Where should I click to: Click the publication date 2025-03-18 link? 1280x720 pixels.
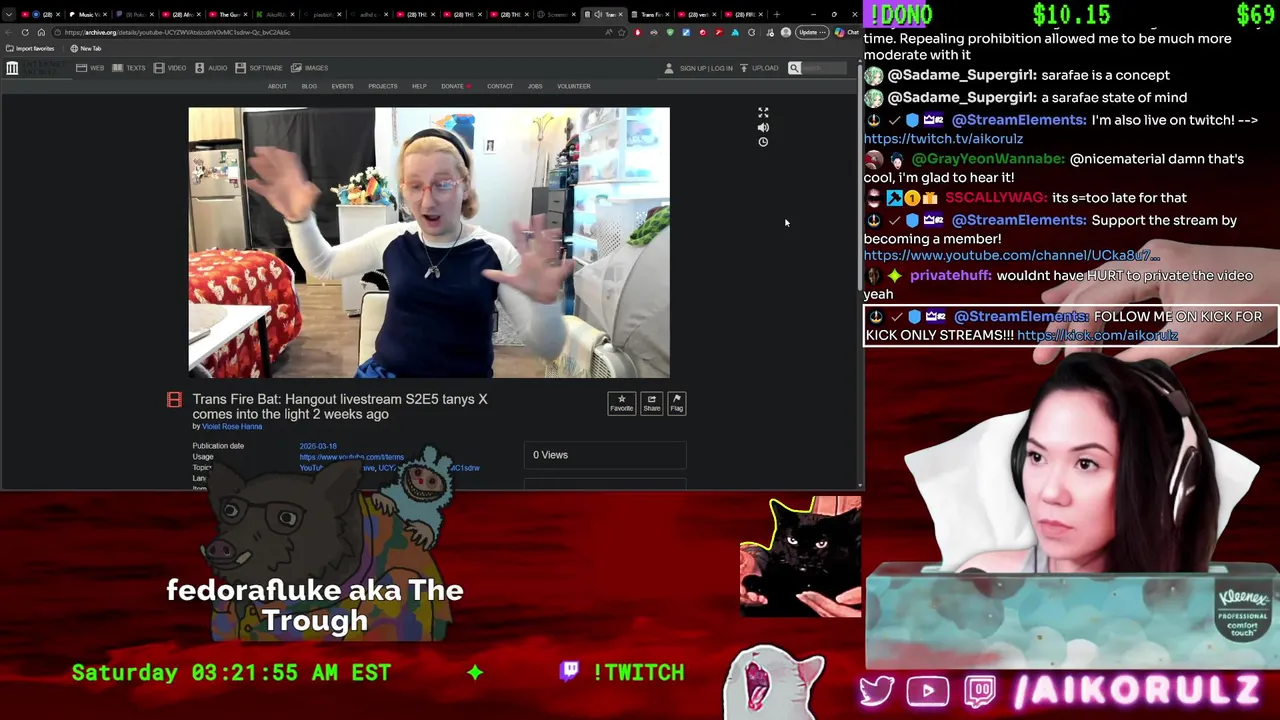click(318, 446)
